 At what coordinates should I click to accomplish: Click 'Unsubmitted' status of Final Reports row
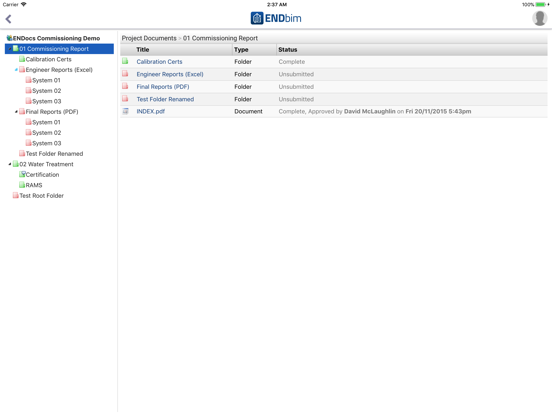(x=296, y=87)
